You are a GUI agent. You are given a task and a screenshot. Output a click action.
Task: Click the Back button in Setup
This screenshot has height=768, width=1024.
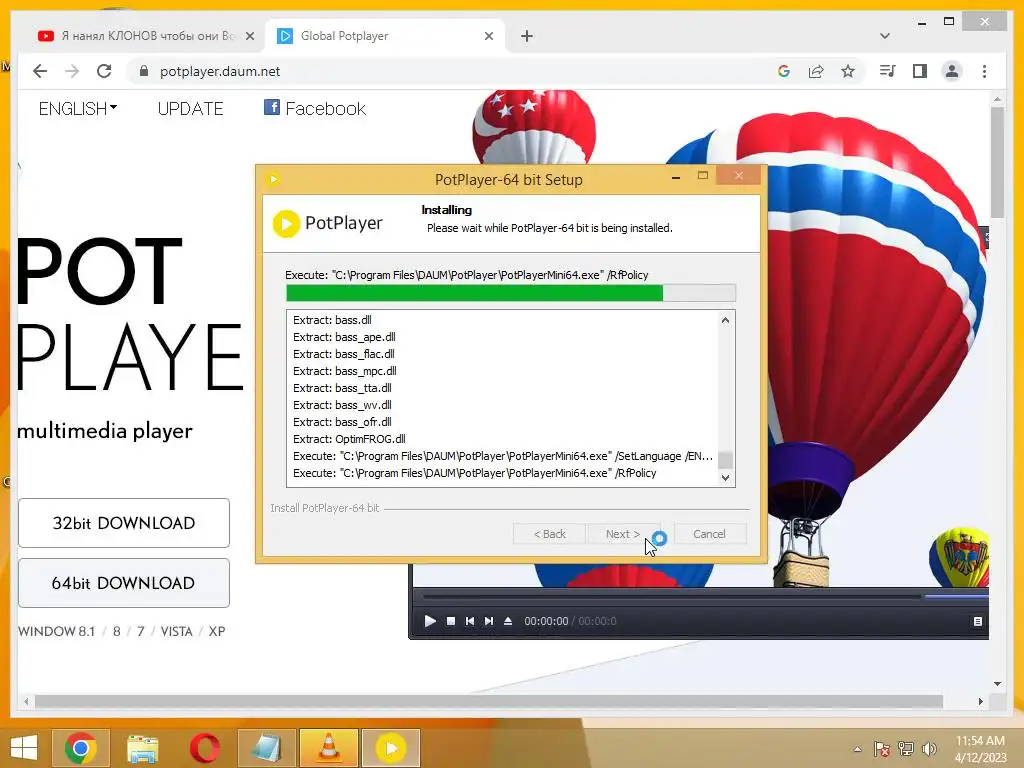click(x=549, y=534)
